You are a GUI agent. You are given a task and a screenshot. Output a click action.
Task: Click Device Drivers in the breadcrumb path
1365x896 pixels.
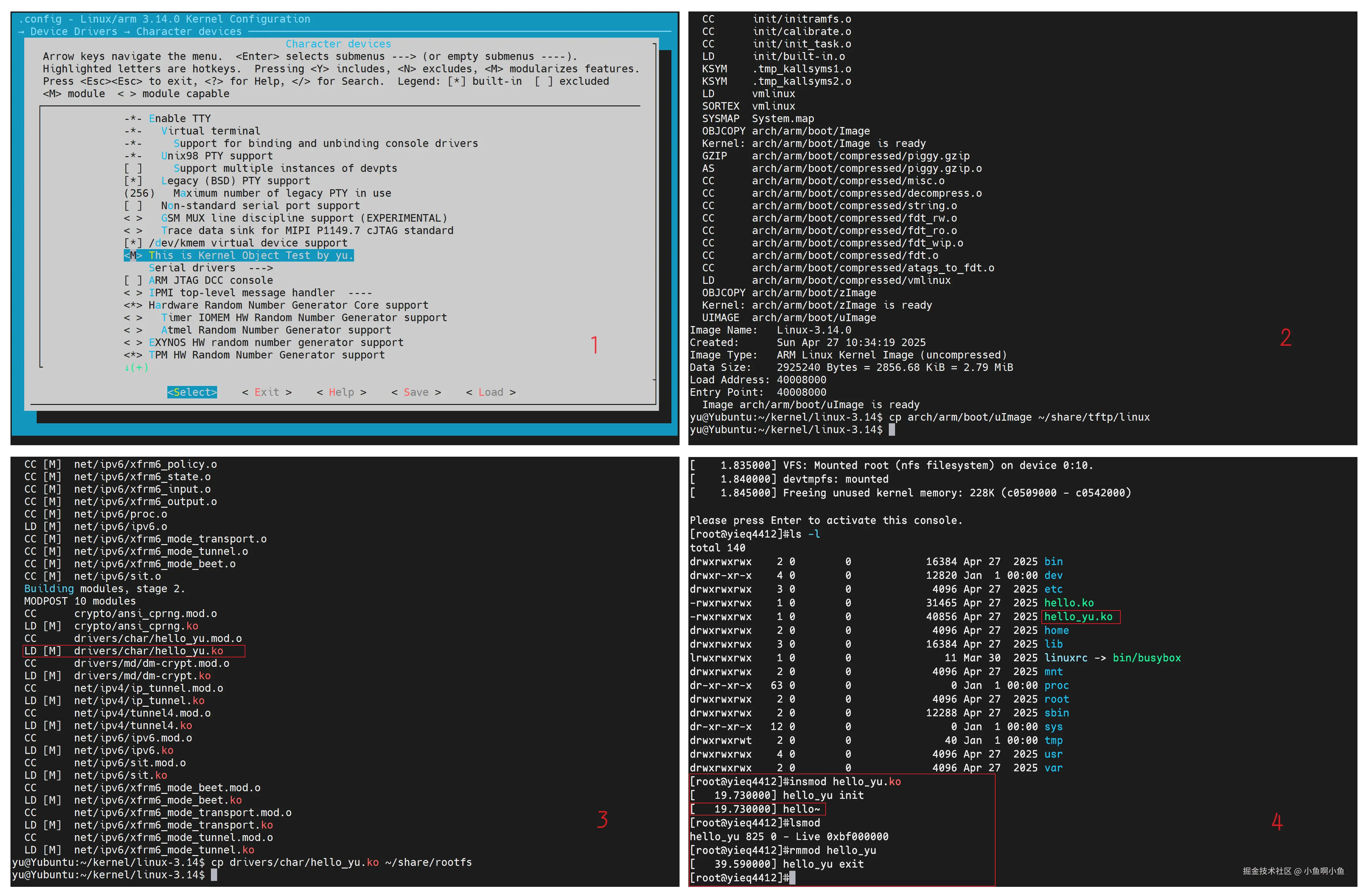(73, 31)
